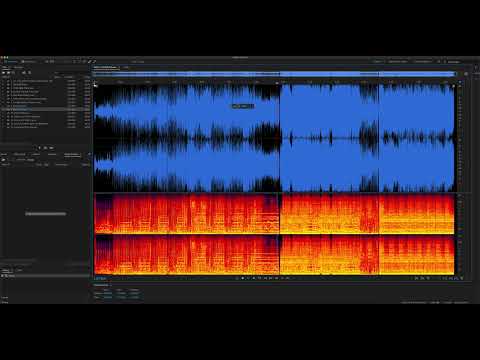Switch to the Waveform editor view
This screenshot has width=480, height=360.
11,62
